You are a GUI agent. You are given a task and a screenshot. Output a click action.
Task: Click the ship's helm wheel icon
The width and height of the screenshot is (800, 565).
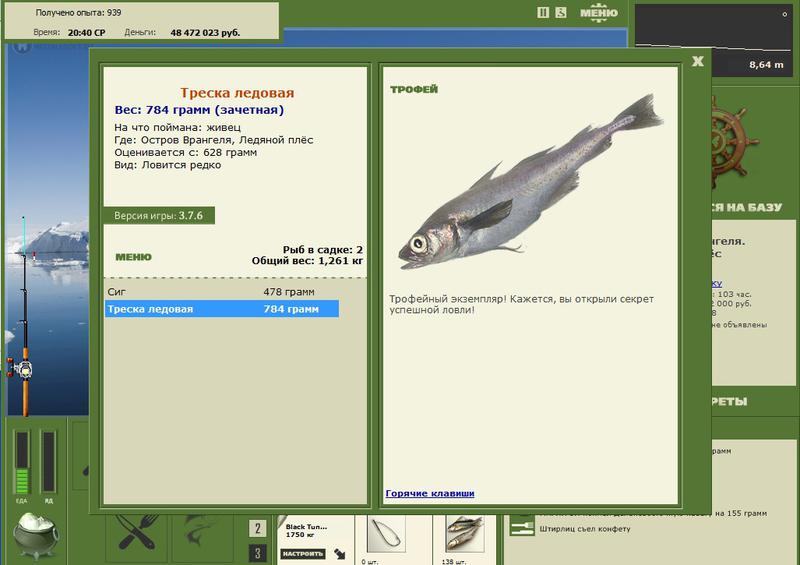[732, 140]
